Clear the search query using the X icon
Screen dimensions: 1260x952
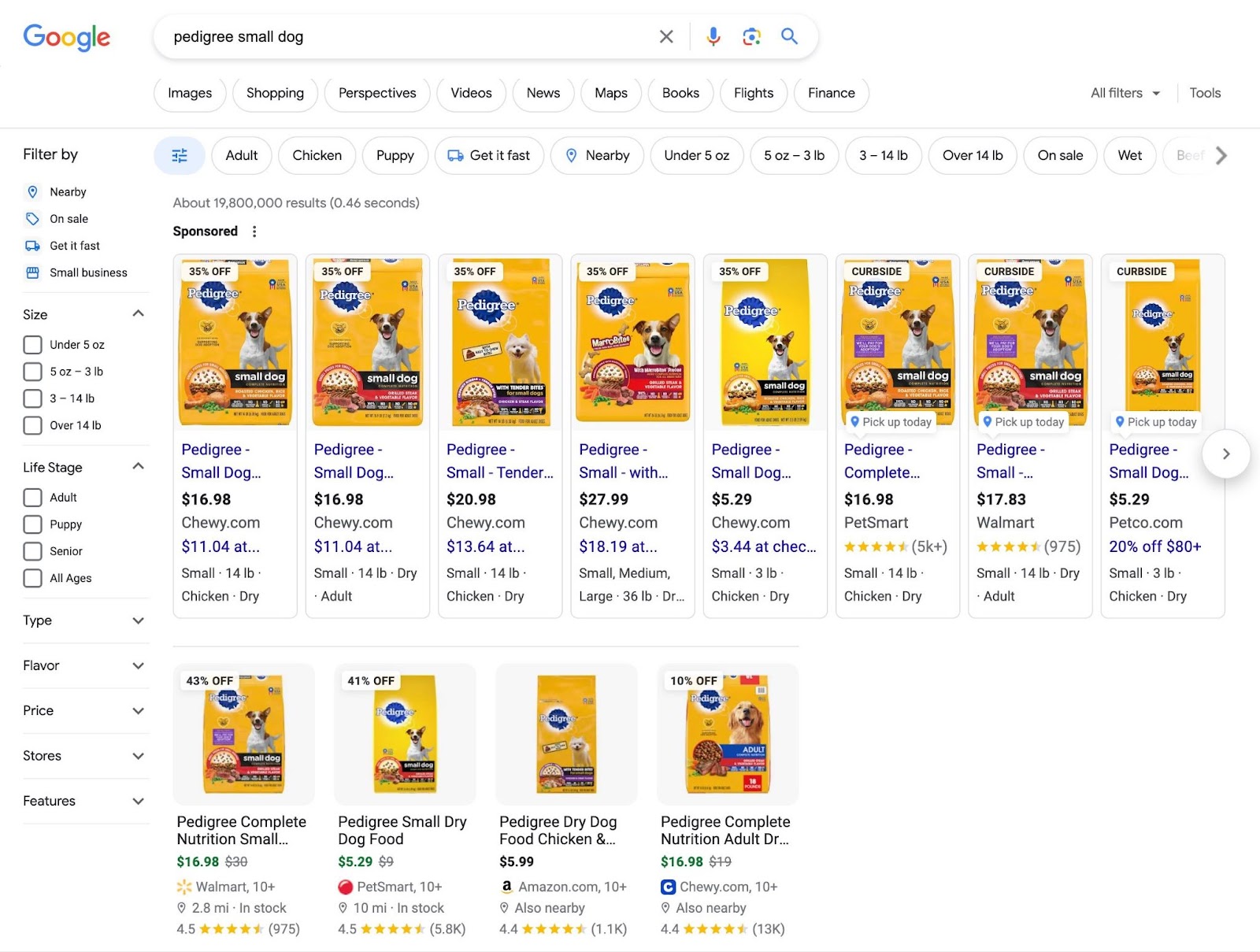pos(665,36)
